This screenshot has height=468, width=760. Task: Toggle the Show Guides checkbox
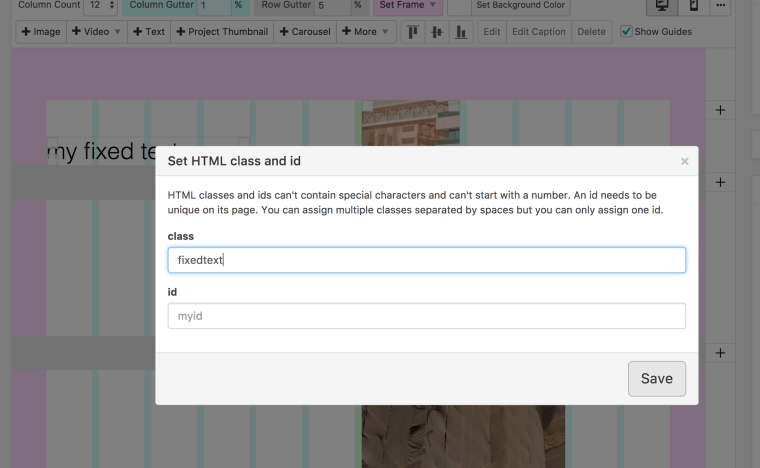(x=626, y=32)
